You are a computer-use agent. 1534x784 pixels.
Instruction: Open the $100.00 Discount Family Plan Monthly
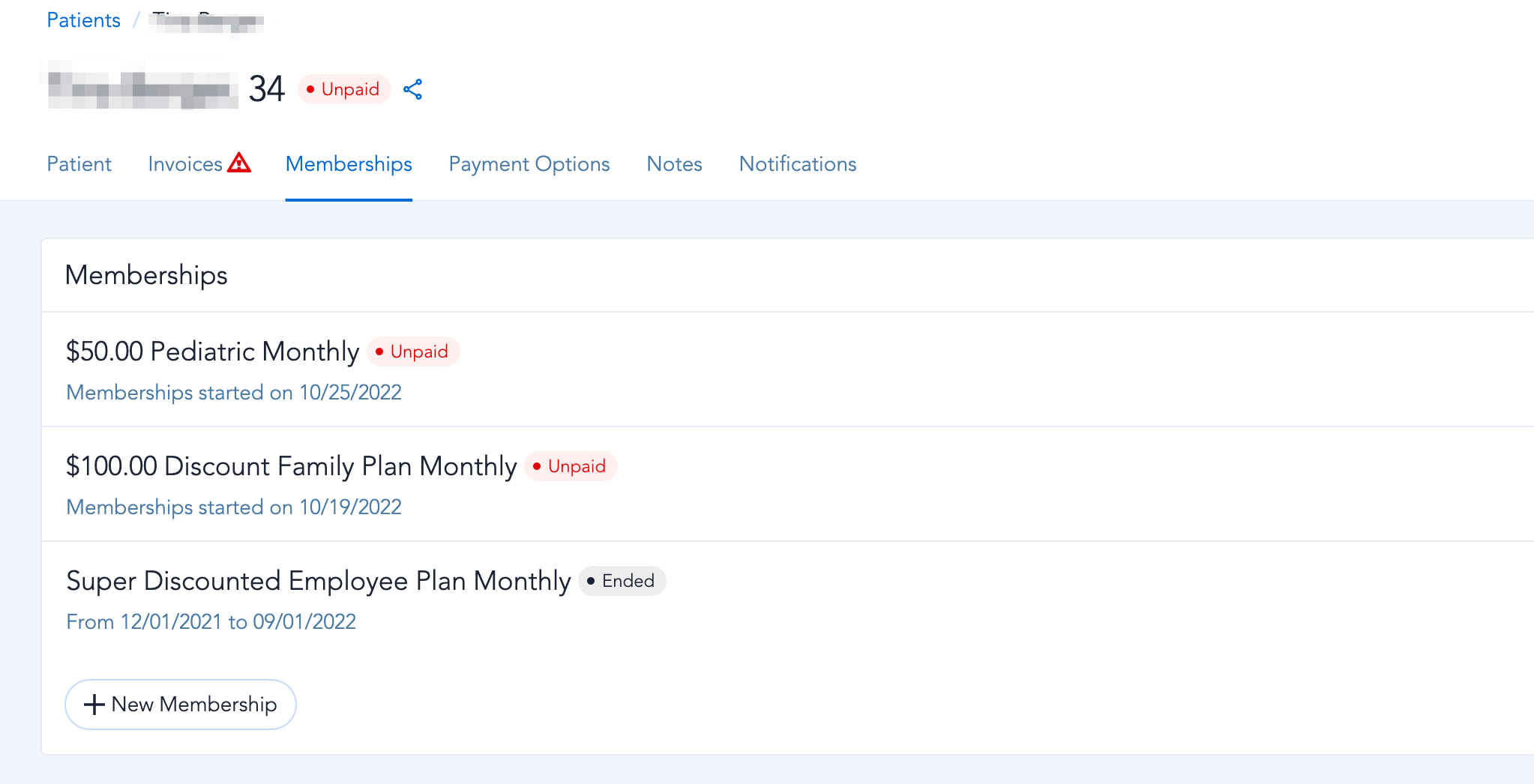coord(291,466)
